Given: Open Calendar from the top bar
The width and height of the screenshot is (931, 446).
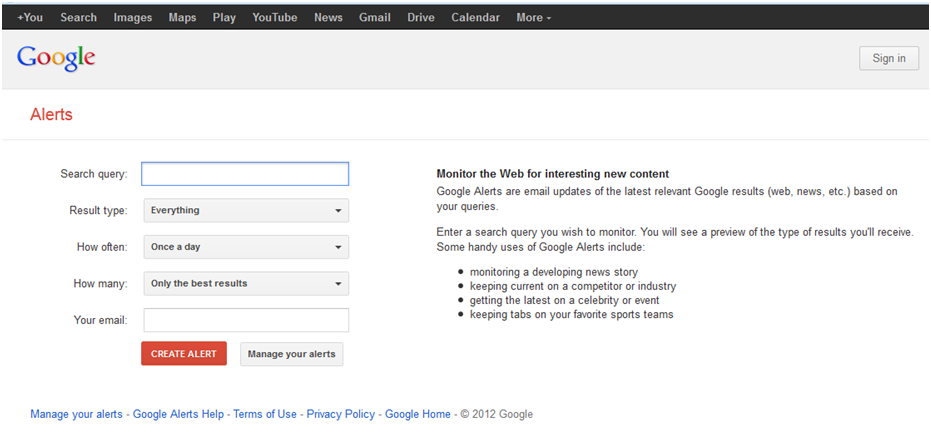Looking at the screenshot, I should (x=476, y=18).
